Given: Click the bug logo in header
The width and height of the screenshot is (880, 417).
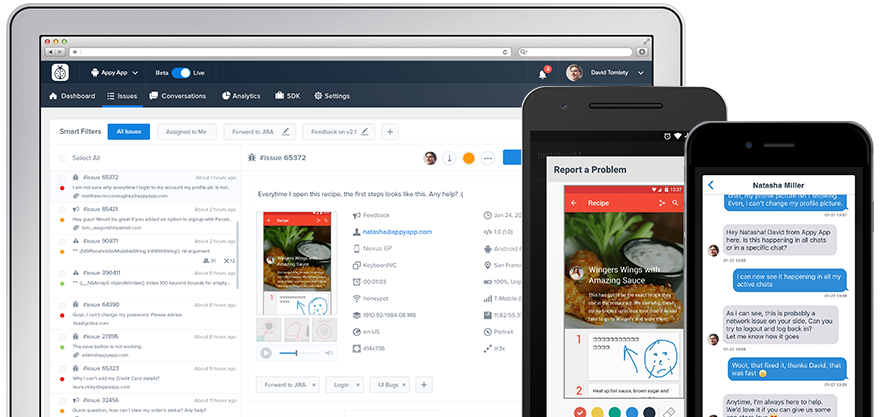Looking at the screenshot, I should (61, 72).
